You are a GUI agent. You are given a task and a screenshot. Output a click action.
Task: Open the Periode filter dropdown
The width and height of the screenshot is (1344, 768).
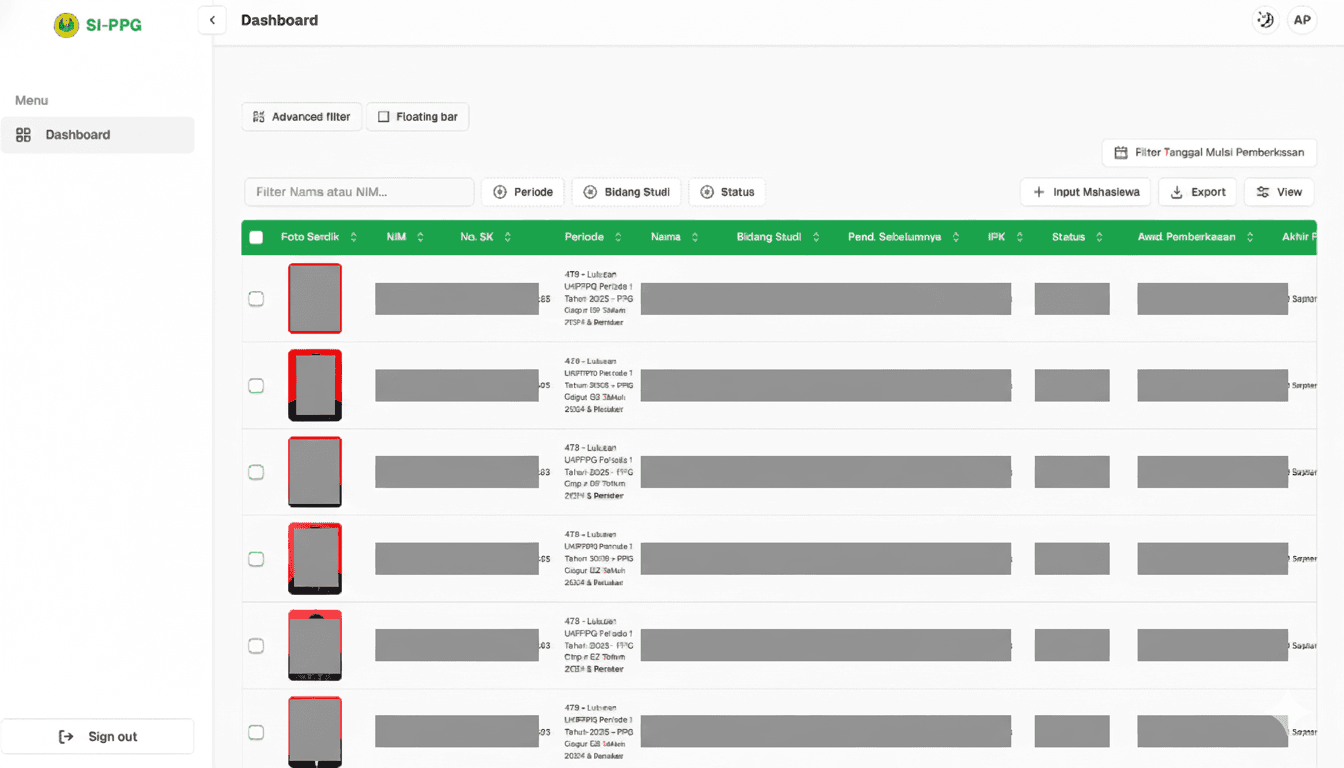coord(523,192)
